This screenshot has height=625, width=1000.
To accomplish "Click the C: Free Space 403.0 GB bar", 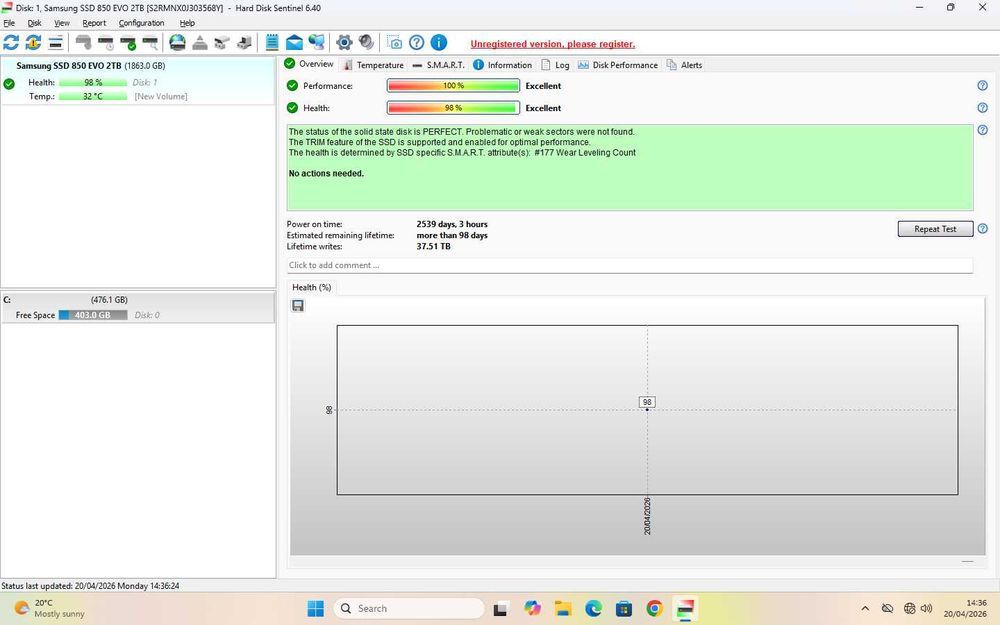I will tap(93, 315).
